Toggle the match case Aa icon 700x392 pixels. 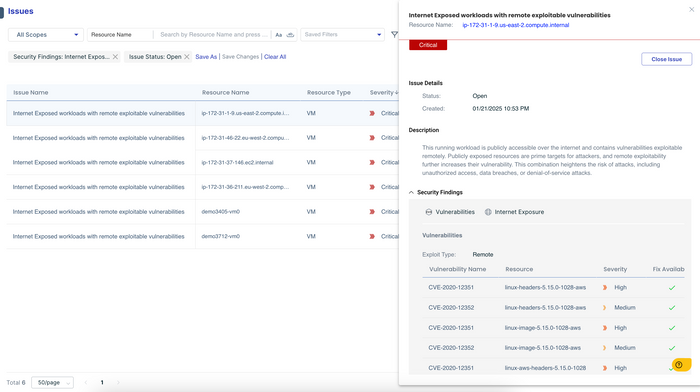click(x=279, y=35)
